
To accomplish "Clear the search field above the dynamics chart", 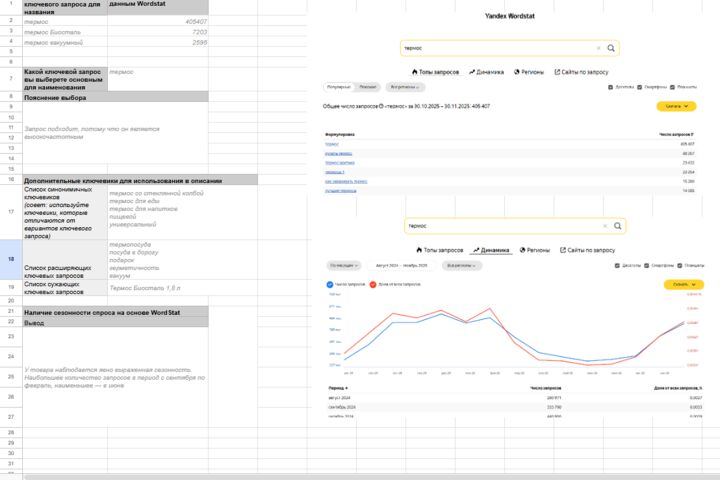I will (605, 226).
